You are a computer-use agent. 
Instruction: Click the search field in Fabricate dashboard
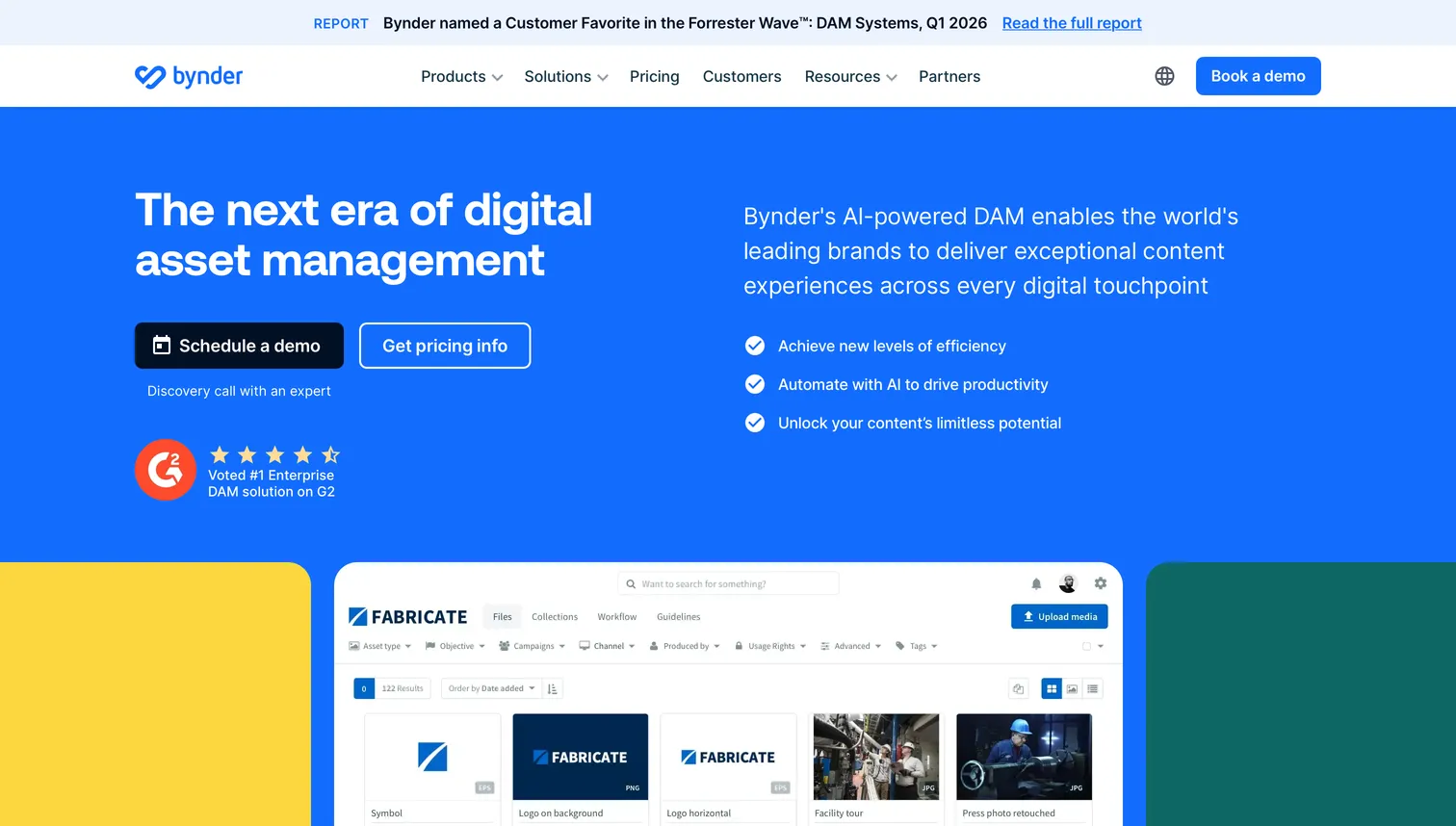tap(728, 583)
